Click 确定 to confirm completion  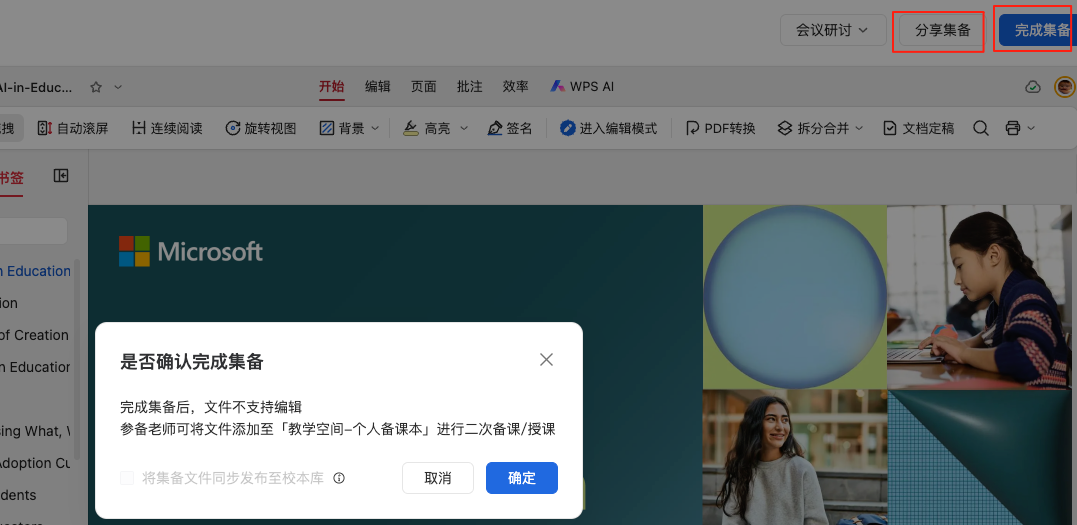tap(521, 478)
